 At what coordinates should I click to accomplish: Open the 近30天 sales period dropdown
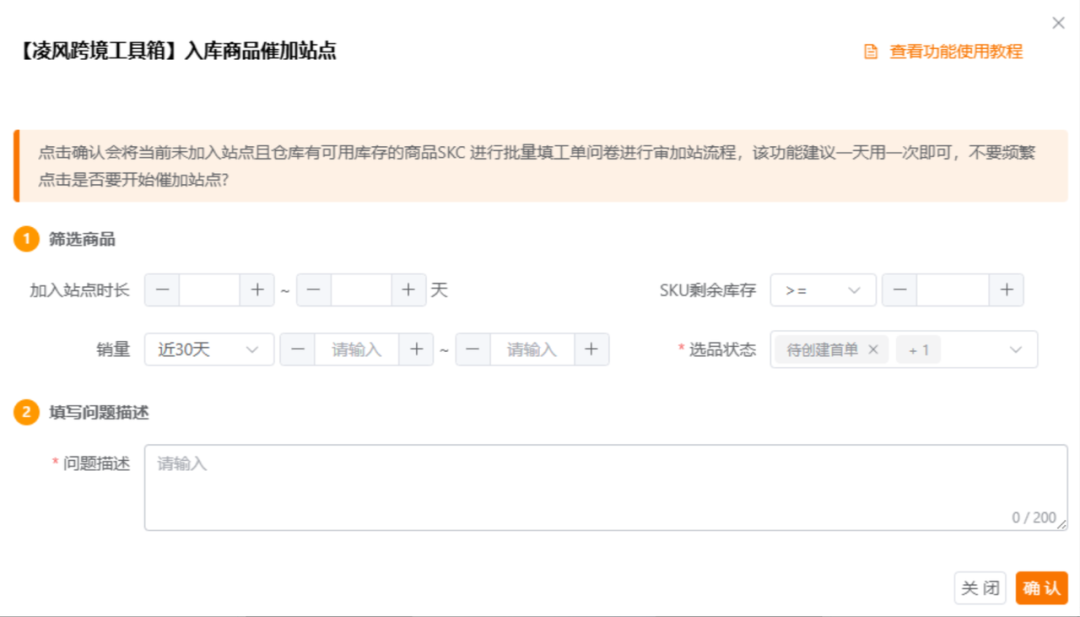(209, 349)
